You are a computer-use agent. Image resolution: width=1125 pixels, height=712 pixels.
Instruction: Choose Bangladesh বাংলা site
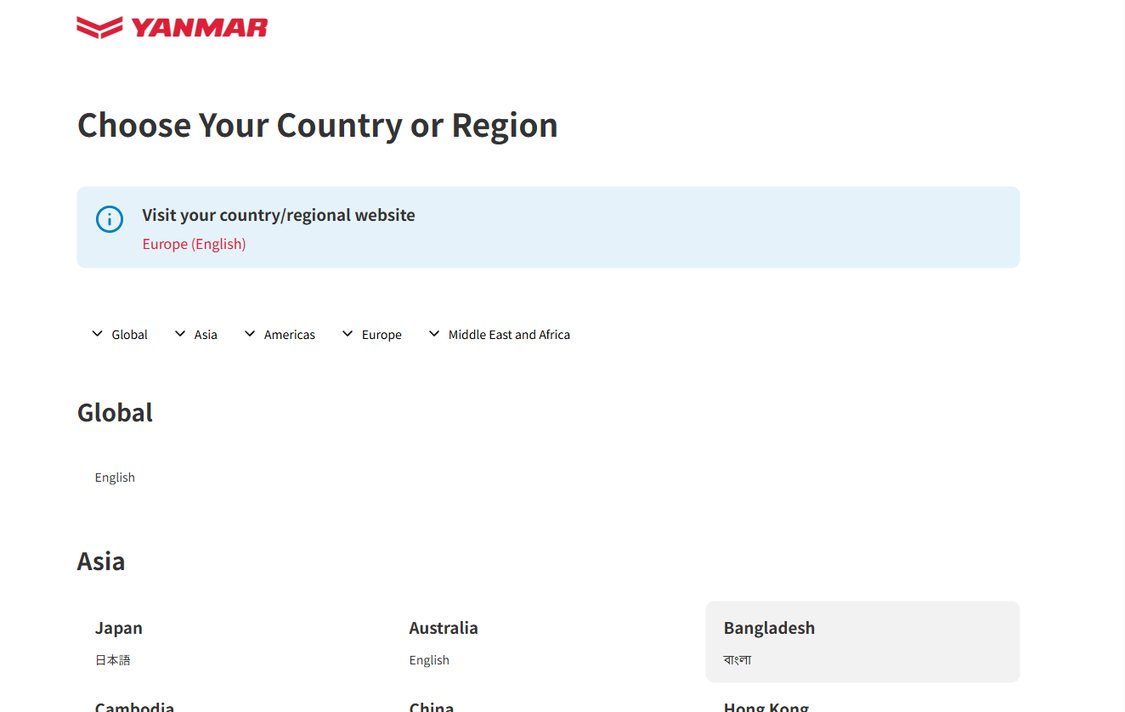862,642
